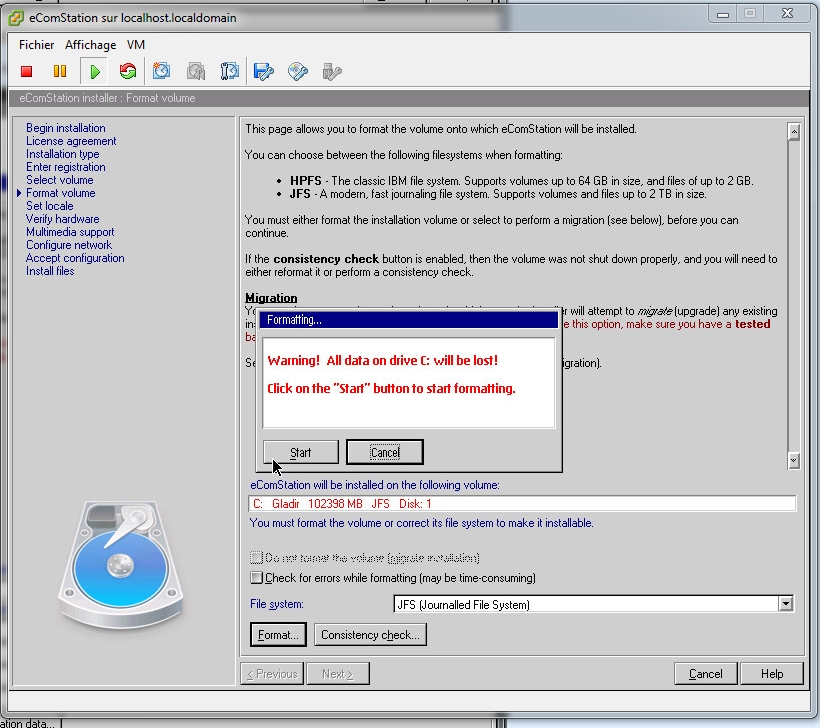Click the CD/DVD device icon
Viewport: 820px width, 728px height.
298,72
